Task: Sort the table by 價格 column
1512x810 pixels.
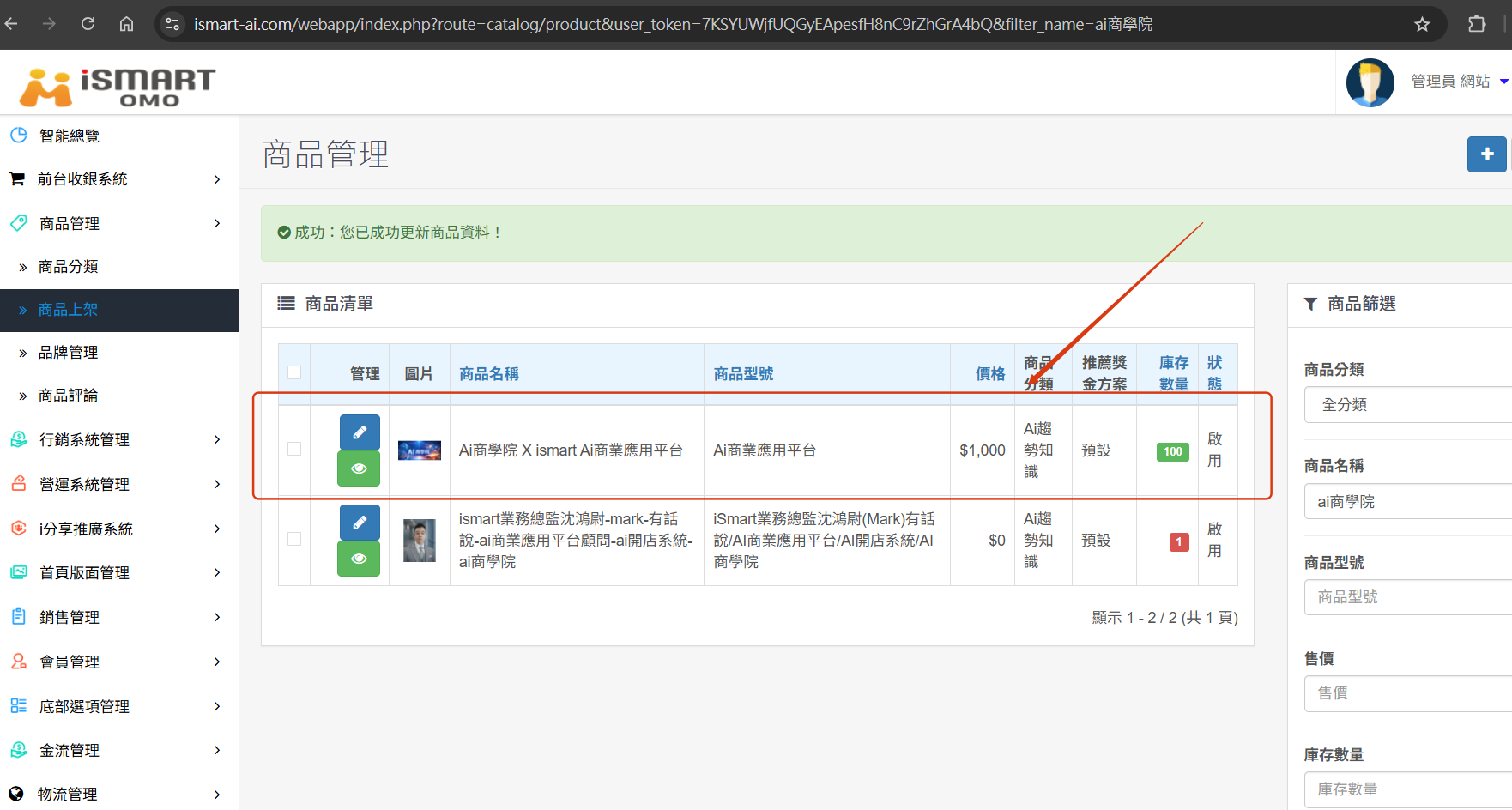Action: [x=989, y=374]
